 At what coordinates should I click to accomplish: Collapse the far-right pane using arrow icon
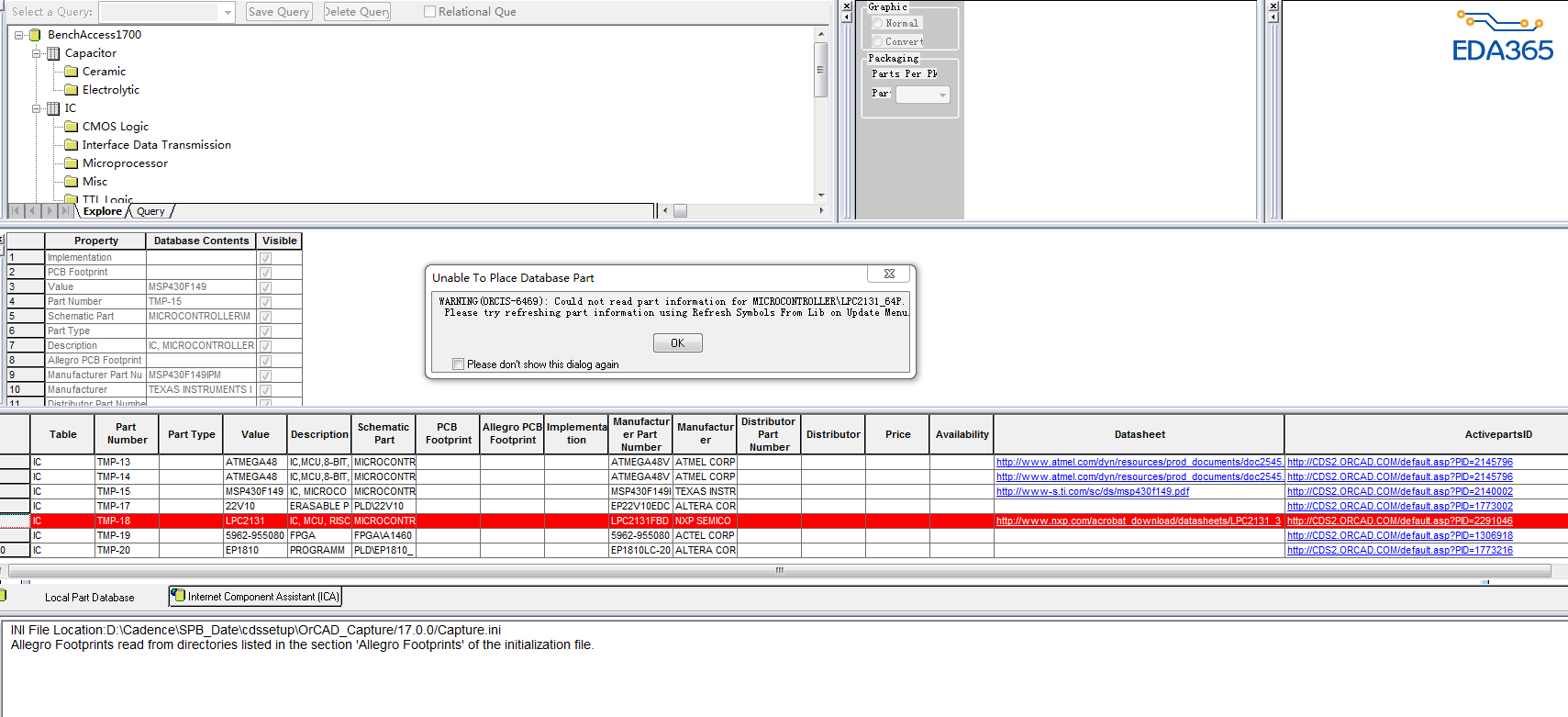(x=1273, y=17)
